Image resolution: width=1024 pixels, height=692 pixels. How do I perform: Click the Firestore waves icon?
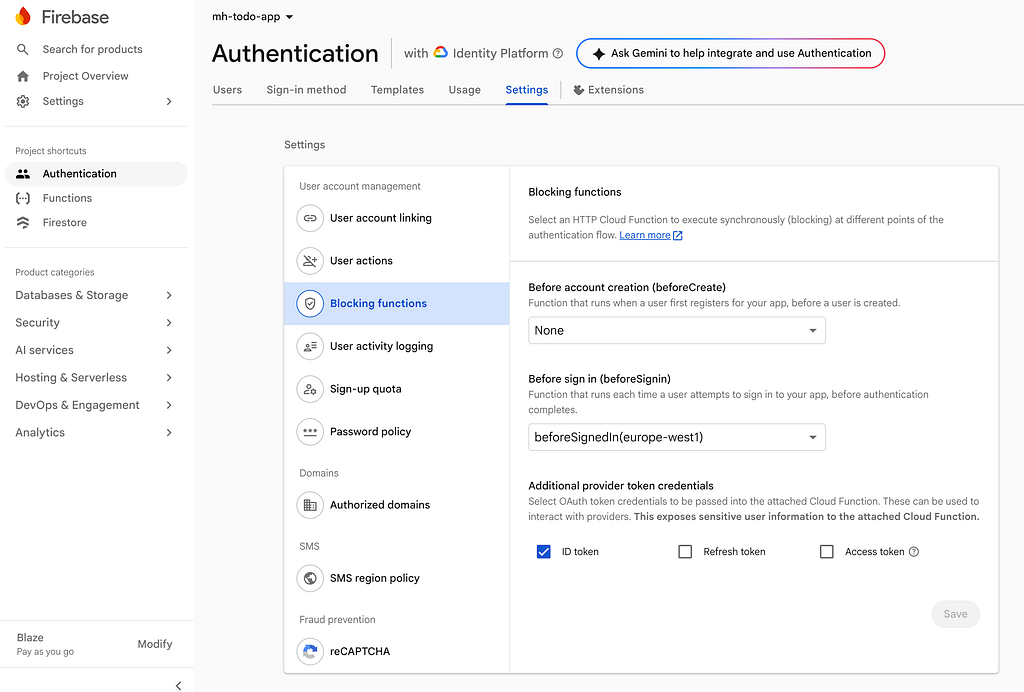[x=23, y=223]
